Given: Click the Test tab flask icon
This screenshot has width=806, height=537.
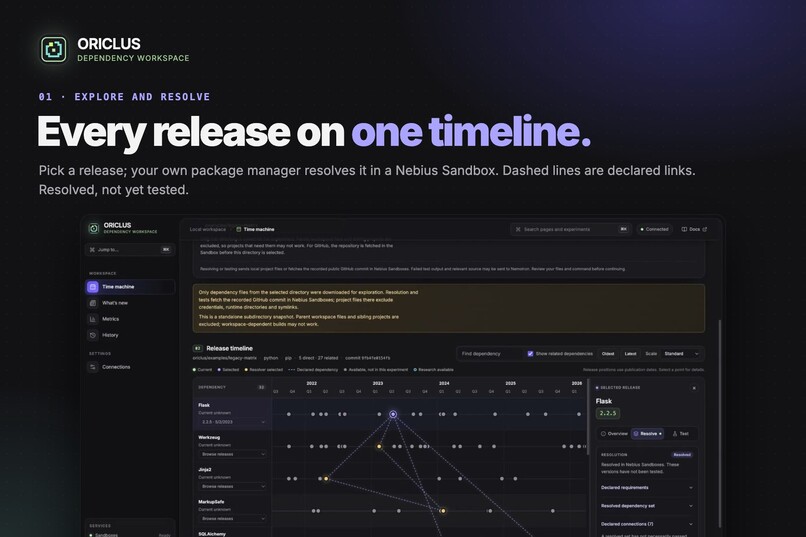Looking at the screenshot, I should point(675,434).
